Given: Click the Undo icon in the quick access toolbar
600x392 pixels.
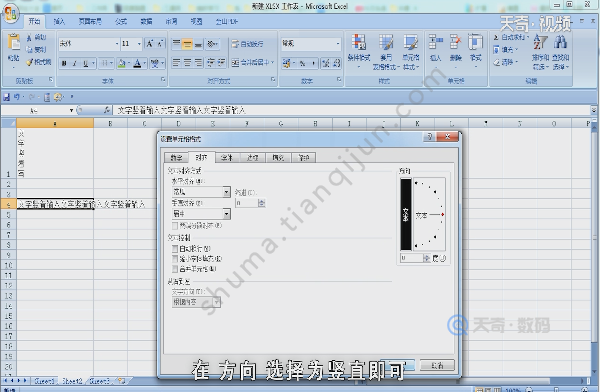Looking at the screenshot, I should 16,97.
